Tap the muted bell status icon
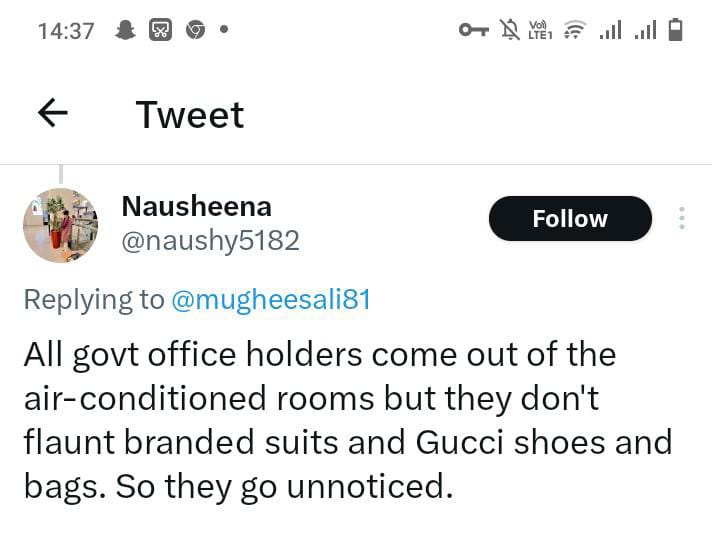 (x=510, y=31)
